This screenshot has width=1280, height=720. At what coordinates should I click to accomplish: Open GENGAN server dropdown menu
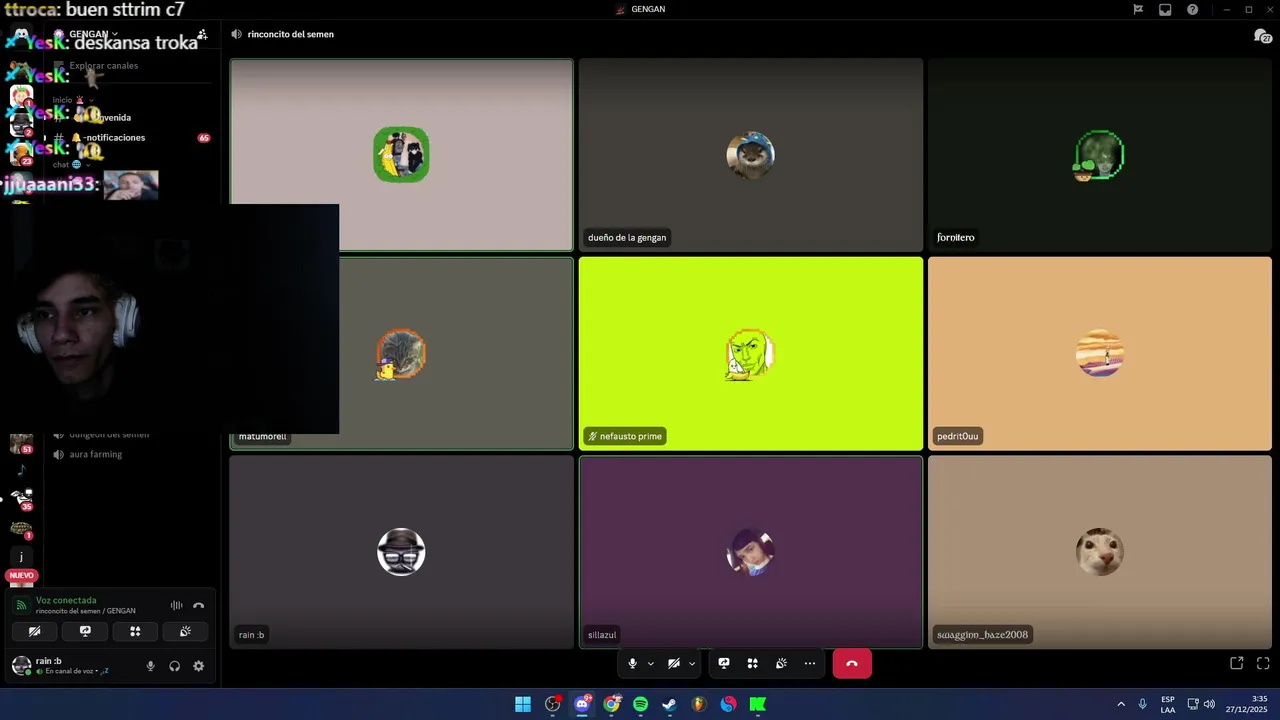[93, 34]
